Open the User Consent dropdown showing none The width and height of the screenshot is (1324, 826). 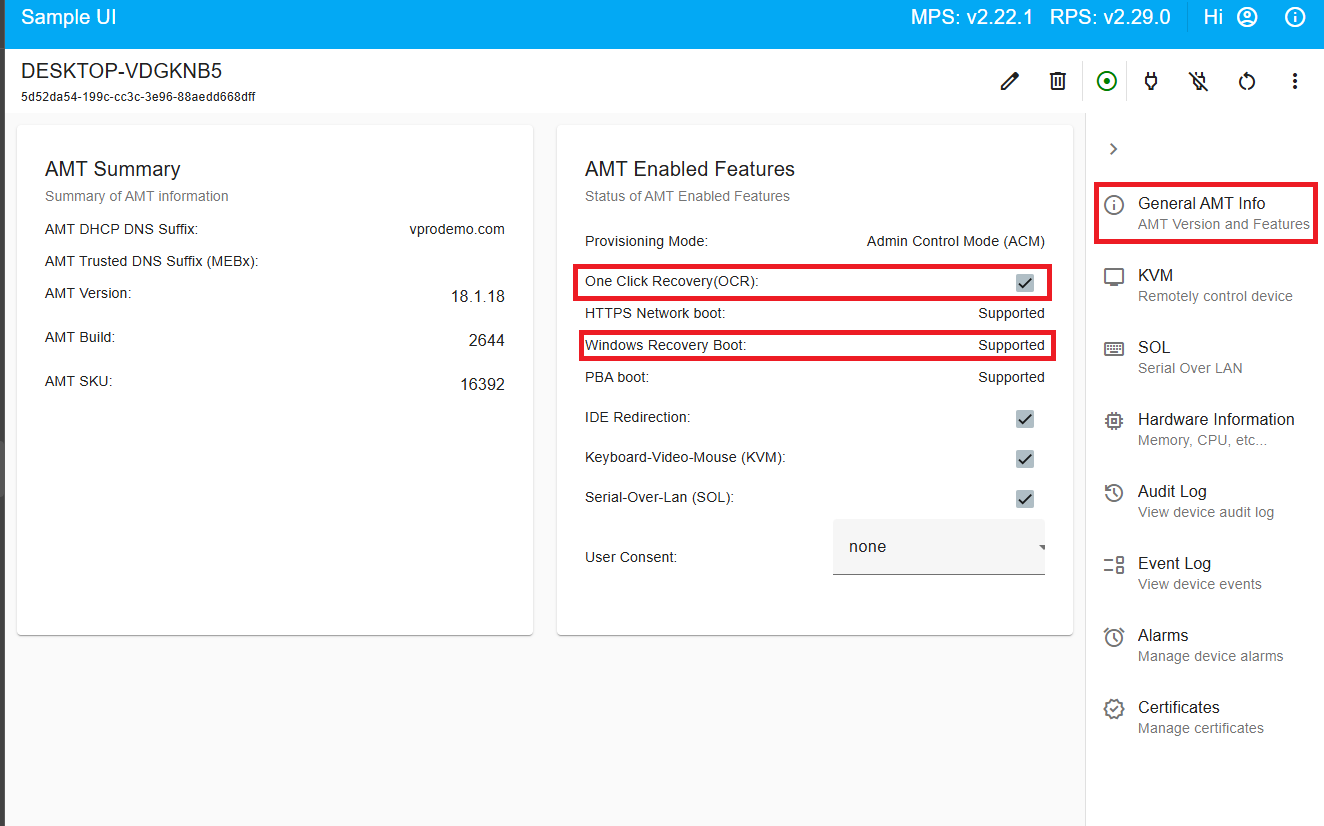tap(938, 546)
